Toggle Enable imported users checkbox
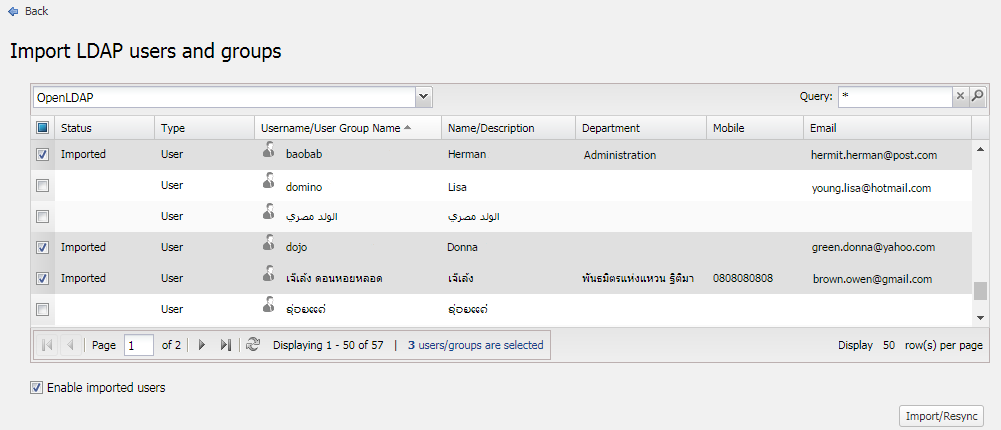The image size is (1001, 430). coord(37,388)
